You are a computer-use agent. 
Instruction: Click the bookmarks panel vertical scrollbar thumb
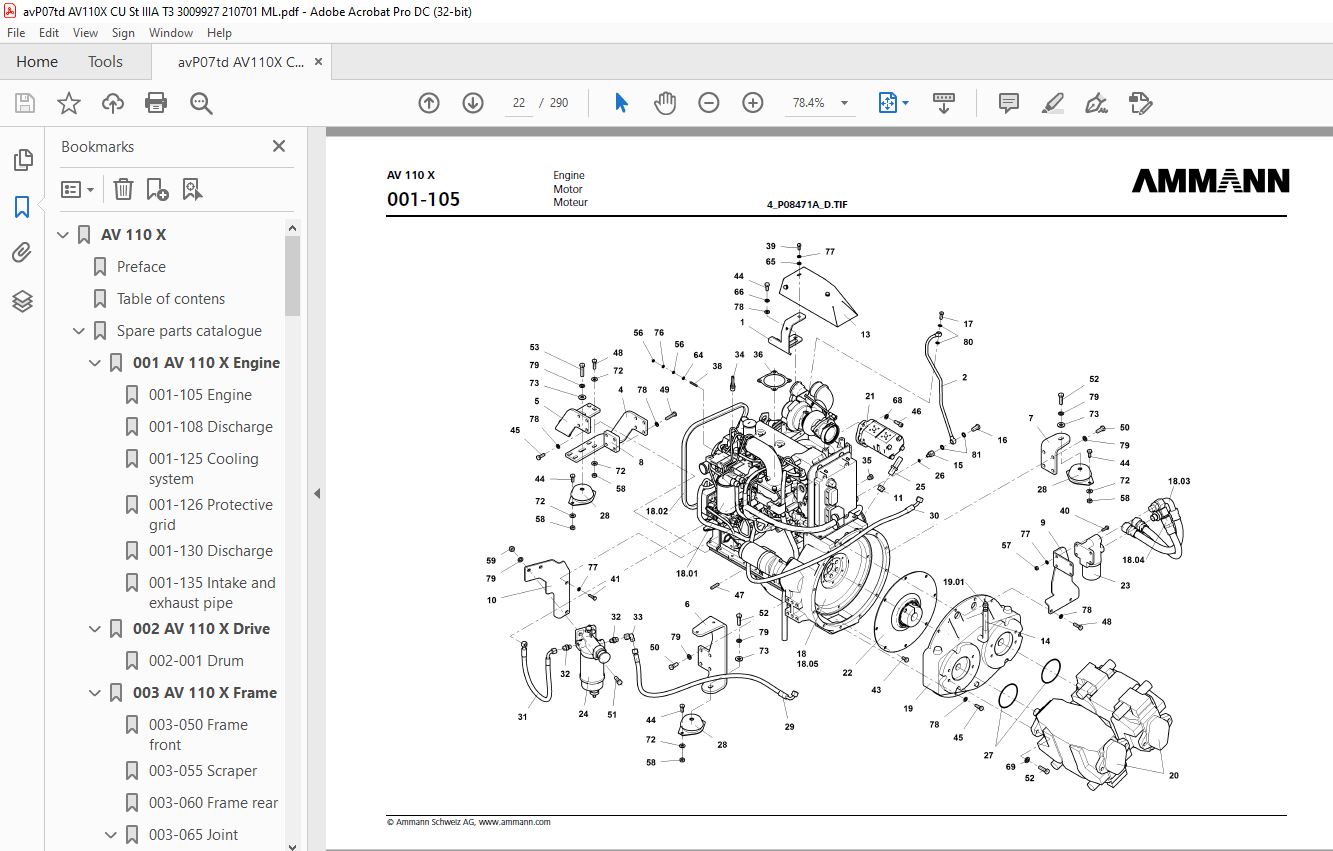292,276
